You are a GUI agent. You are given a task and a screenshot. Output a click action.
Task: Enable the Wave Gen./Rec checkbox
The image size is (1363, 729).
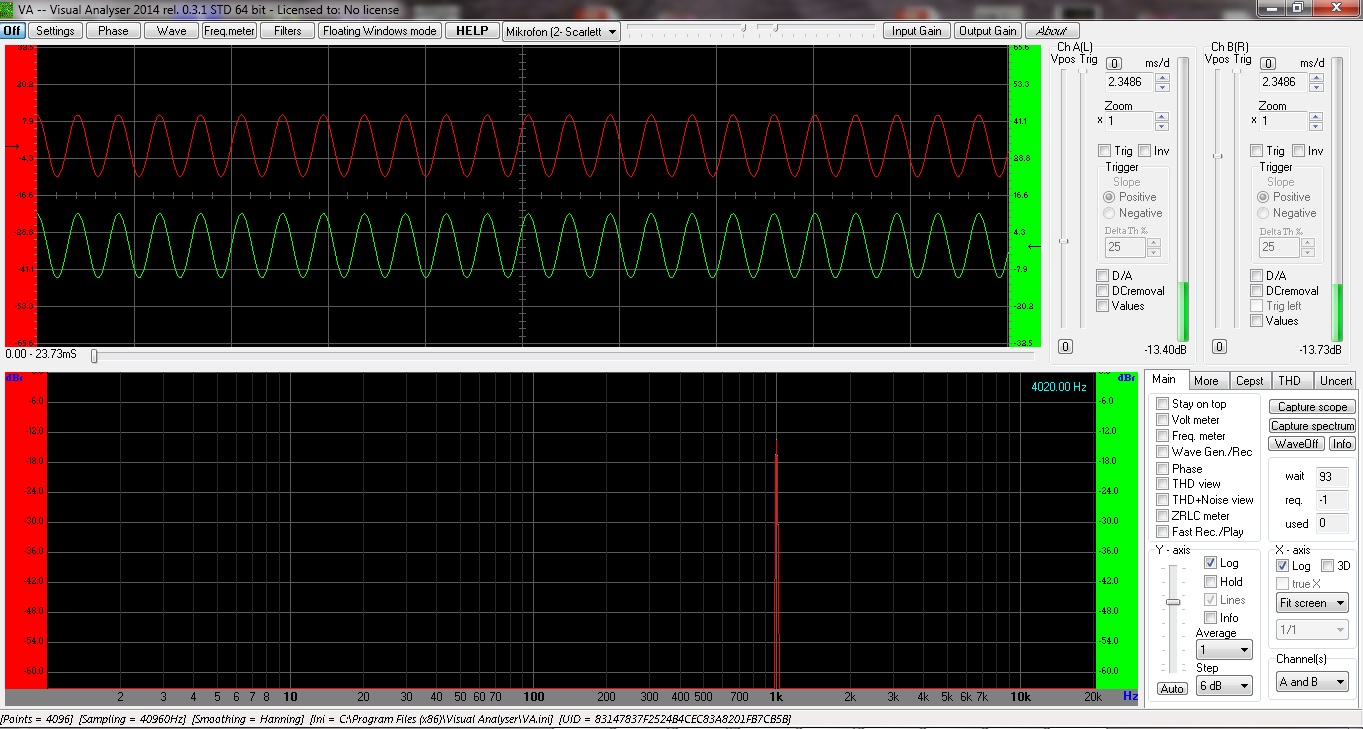[1163, 452]
